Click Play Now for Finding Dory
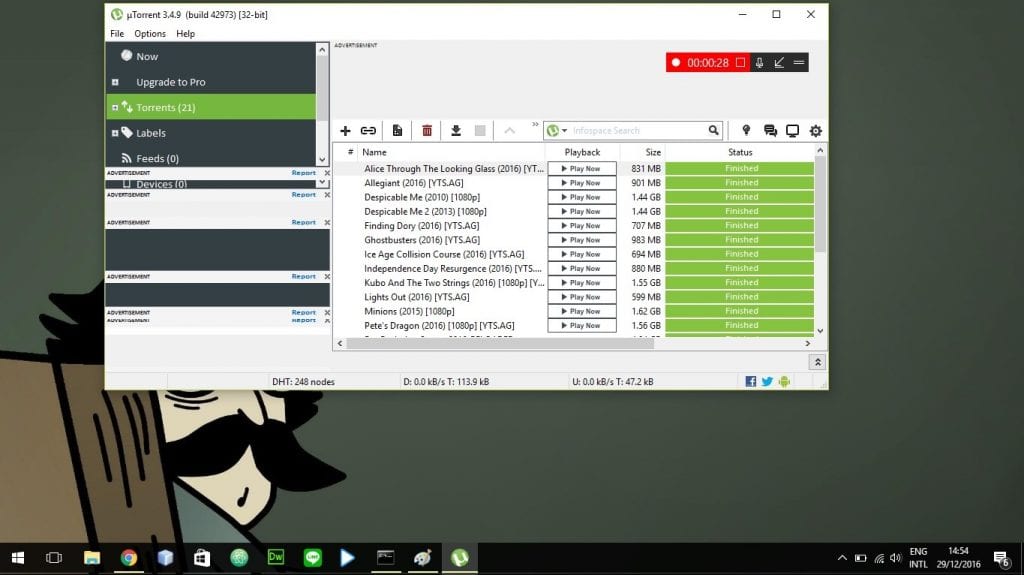 click(x=581, y=226)
